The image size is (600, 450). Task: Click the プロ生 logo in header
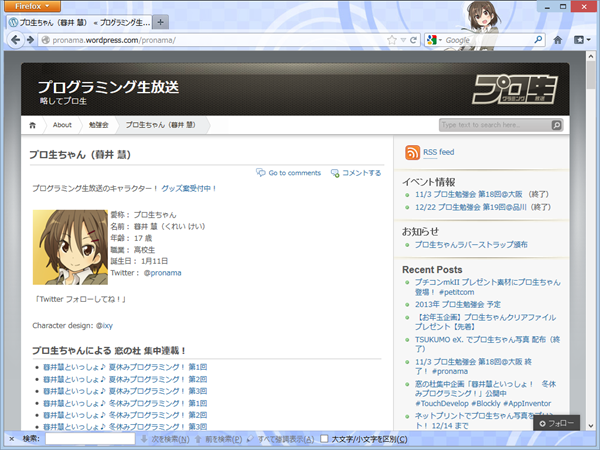click(515, 89)
